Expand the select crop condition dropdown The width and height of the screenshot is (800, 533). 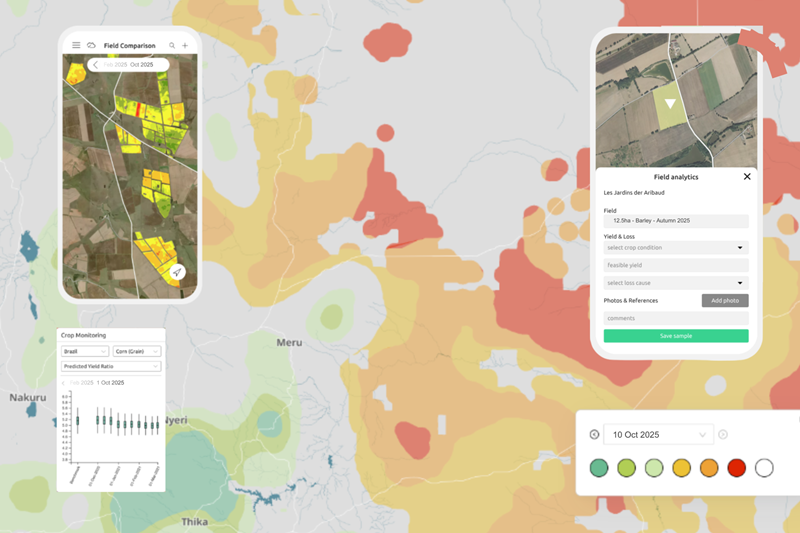pyautogui.click(x=676, y=247)
